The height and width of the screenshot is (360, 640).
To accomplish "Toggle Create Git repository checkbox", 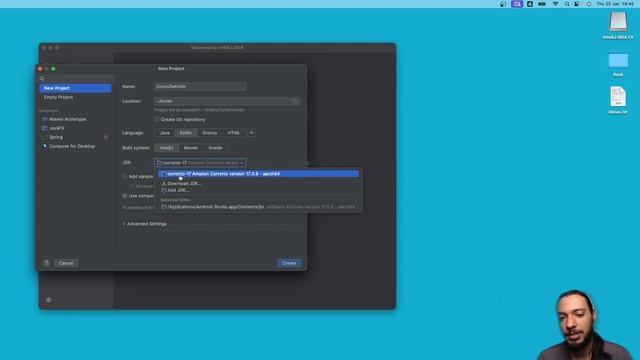I will [x=157, y=120].
